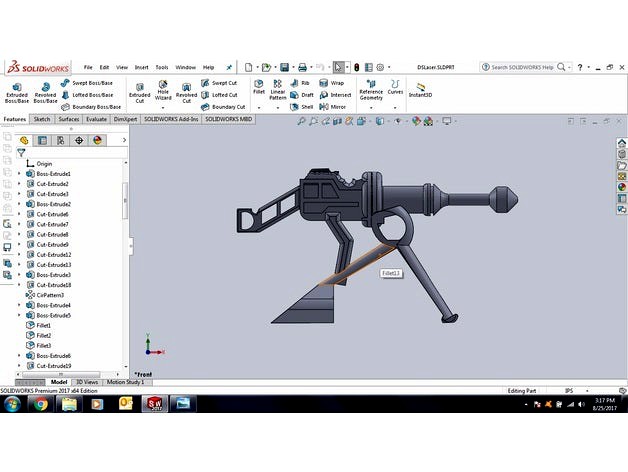Viewport: 628px width, 472px height.
Task: Open the Motion Study 1 tab
Action: click(125, 382)
